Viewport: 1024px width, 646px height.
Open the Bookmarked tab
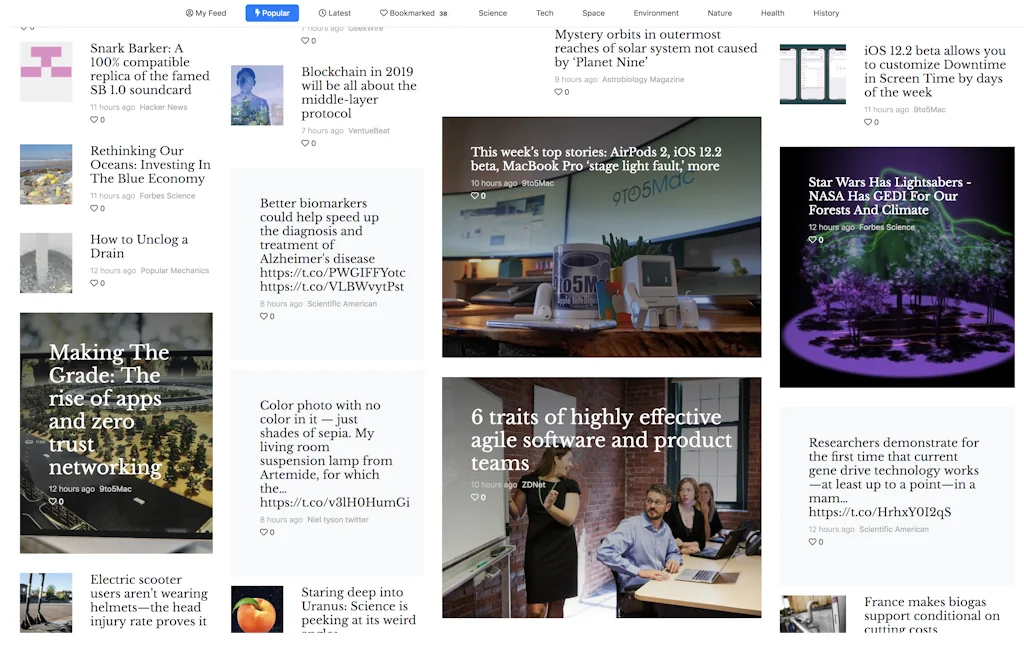[413, 13]
